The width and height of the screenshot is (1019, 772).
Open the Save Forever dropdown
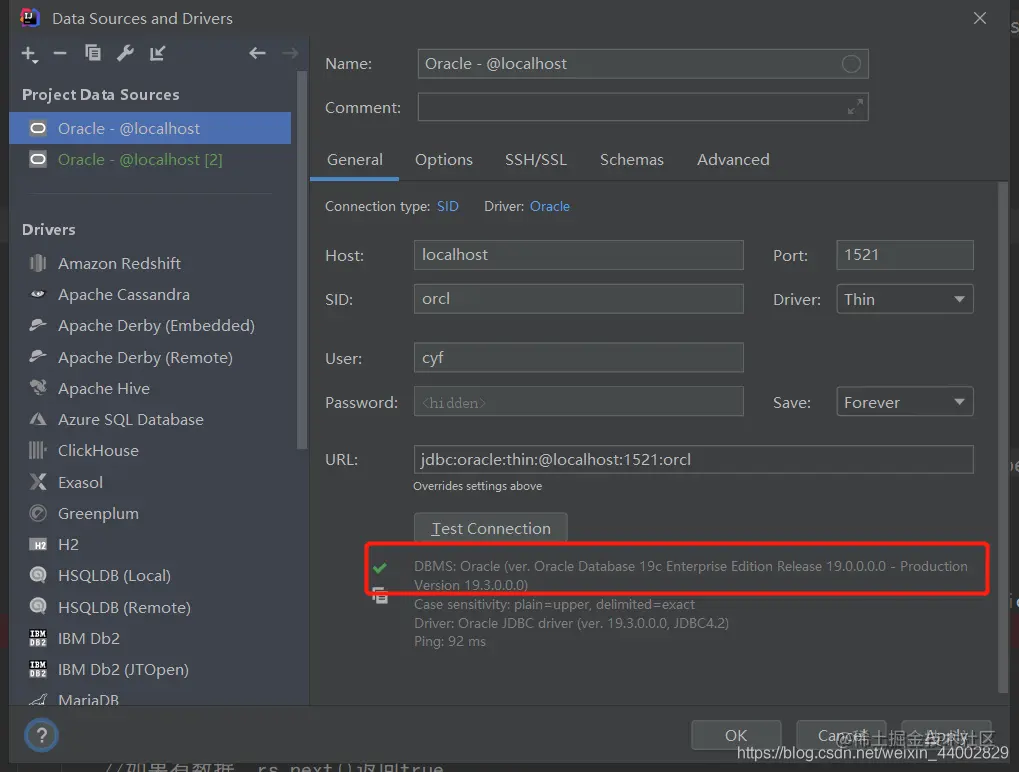[905, 402]
